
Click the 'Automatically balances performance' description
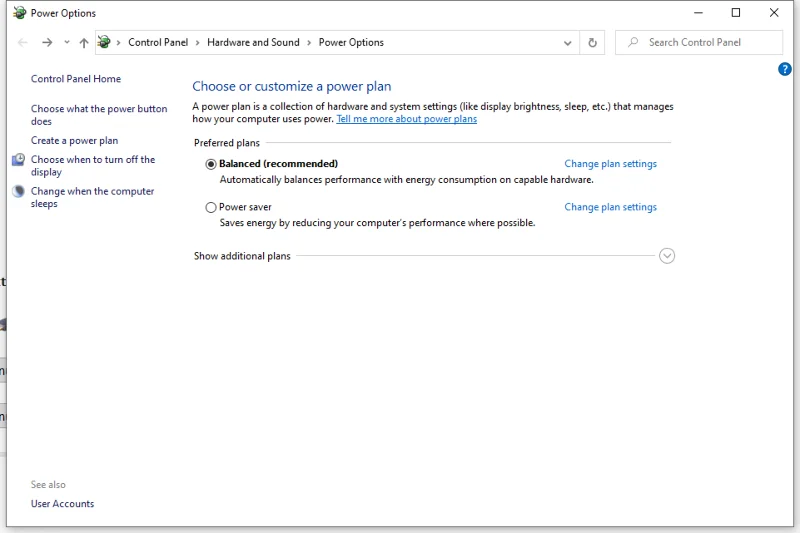[407, 180]
